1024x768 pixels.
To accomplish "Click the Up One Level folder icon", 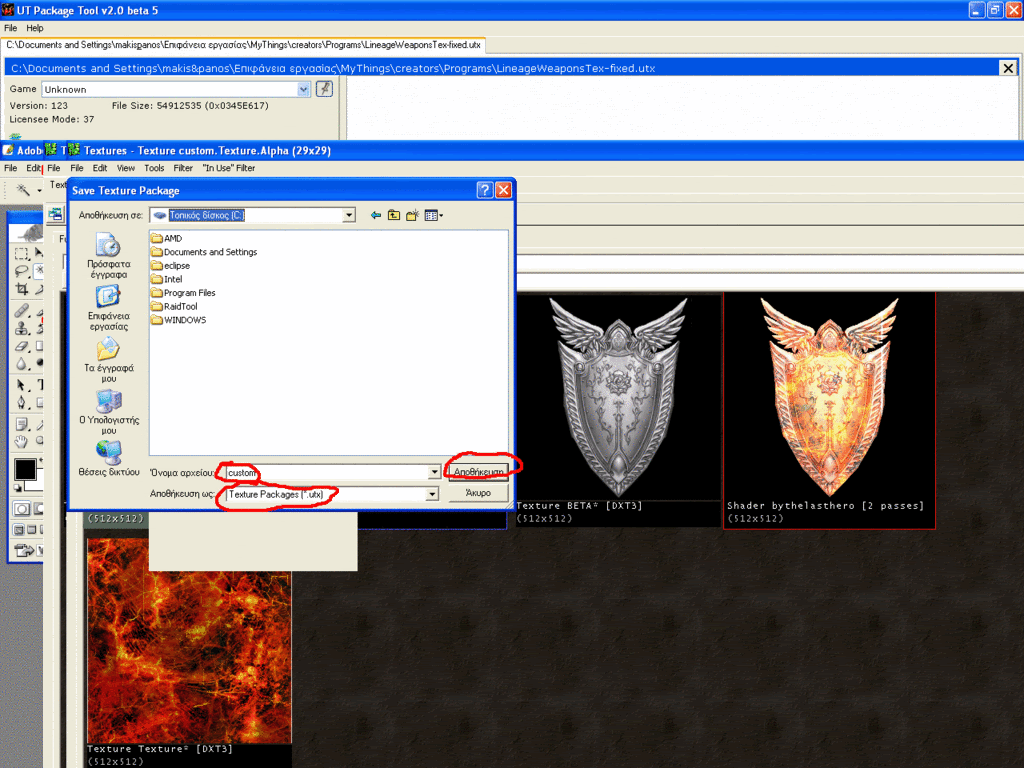I will pos(394,215).
